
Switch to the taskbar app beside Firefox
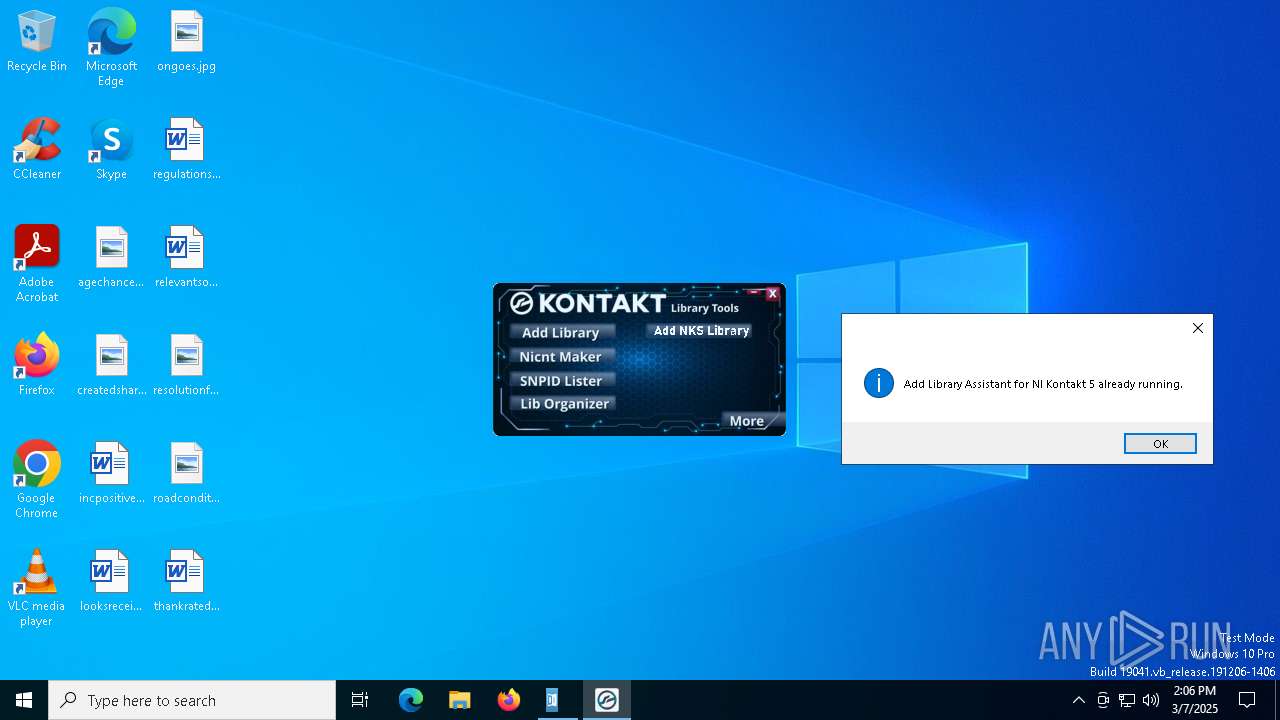click(x=552, y=700)
